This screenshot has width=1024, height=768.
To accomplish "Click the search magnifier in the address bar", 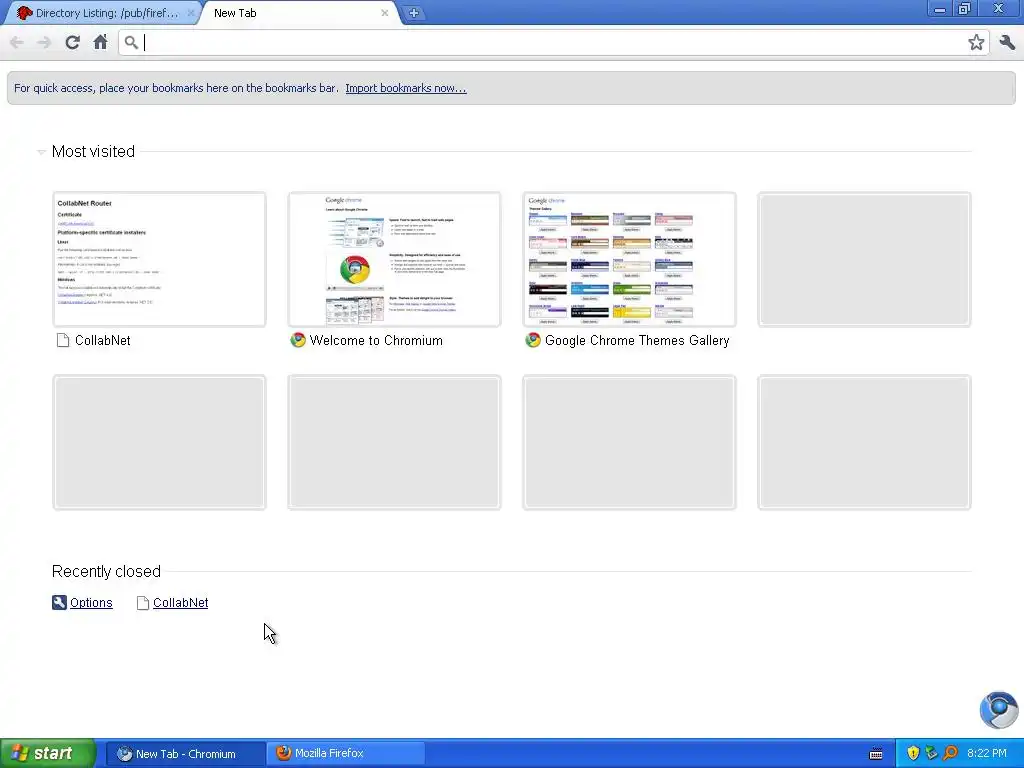I will coord(131,42).
